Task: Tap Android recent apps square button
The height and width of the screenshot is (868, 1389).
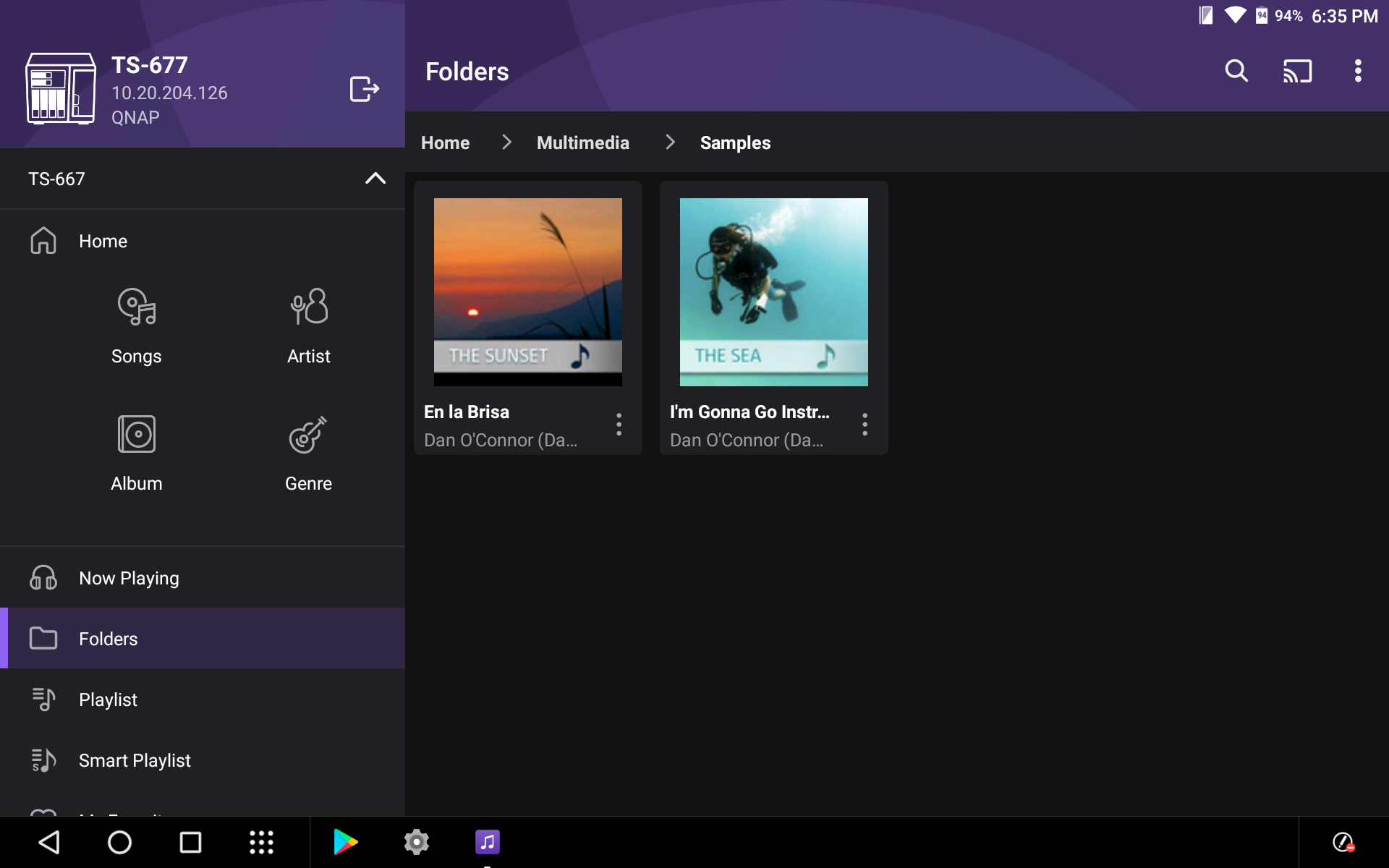Action: click(190, 842)
